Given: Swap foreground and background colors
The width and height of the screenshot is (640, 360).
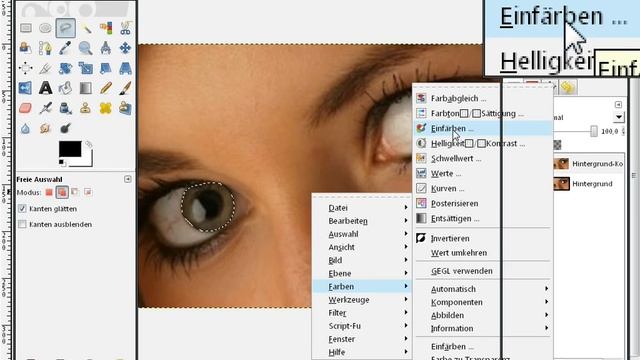Looking at the screenshot, I should (x=89, y=144).
